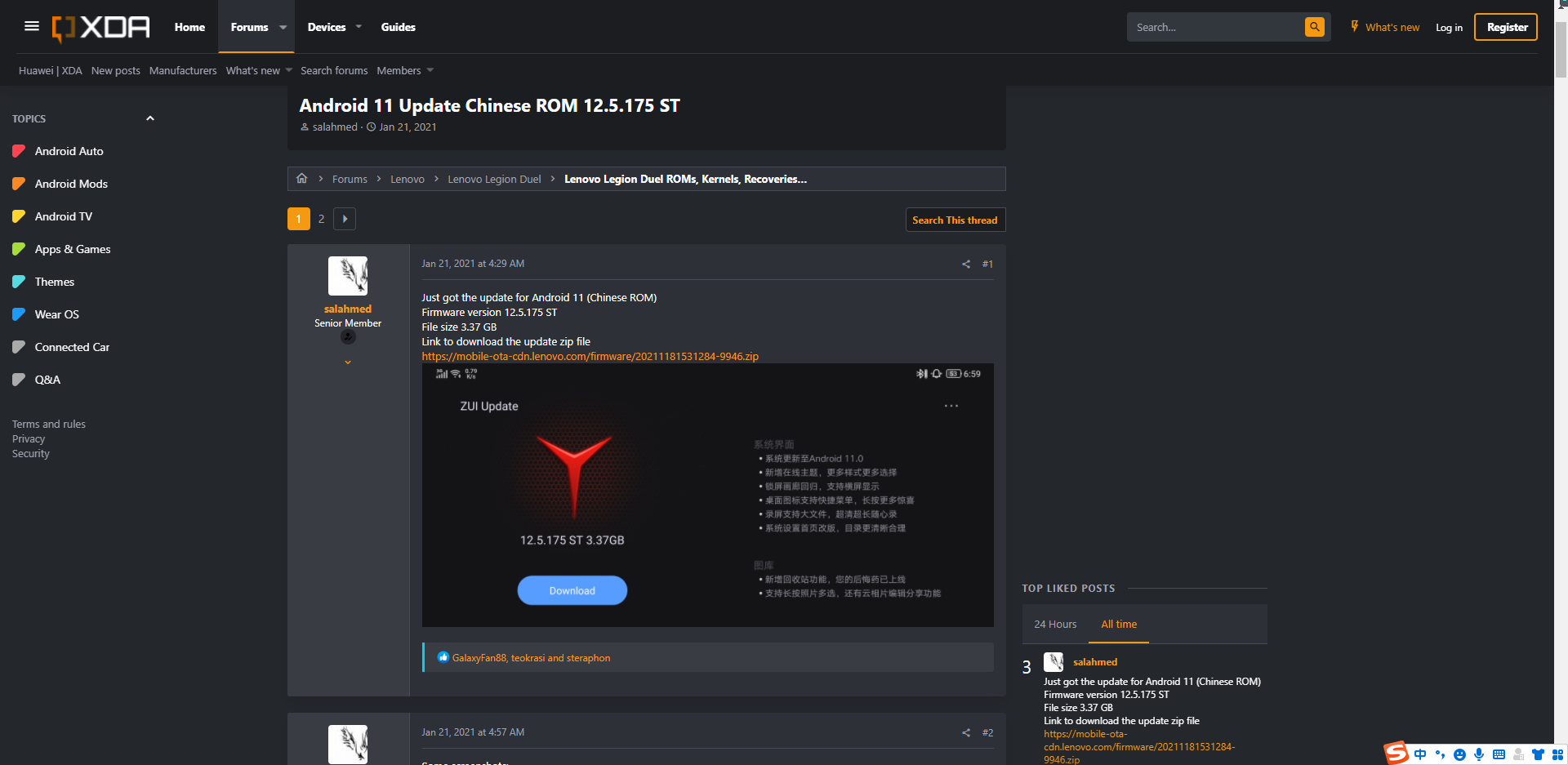Open the emoji panel in Sogou bar
Screen dimensions: 1568x765
click(x=1459, y=754)
